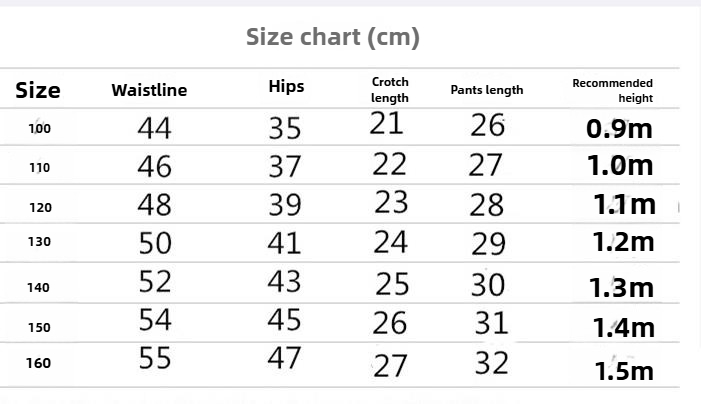Click the Pants length header

(x=487, y=90)
